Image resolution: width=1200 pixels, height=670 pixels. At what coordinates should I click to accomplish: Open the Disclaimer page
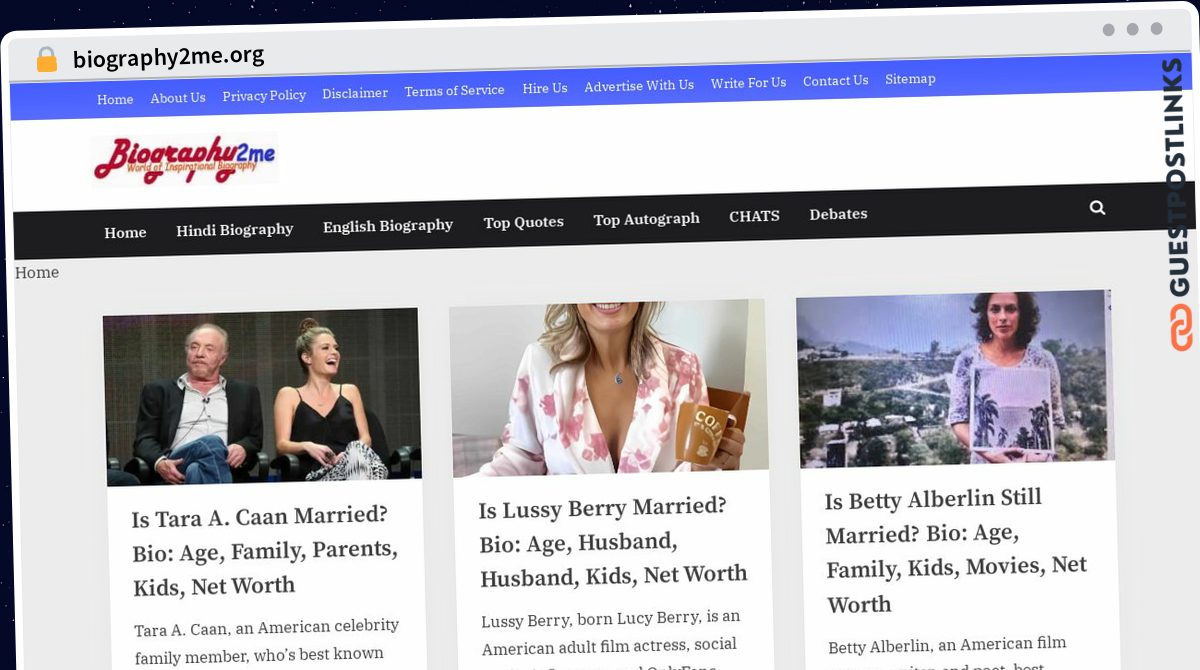355,93
